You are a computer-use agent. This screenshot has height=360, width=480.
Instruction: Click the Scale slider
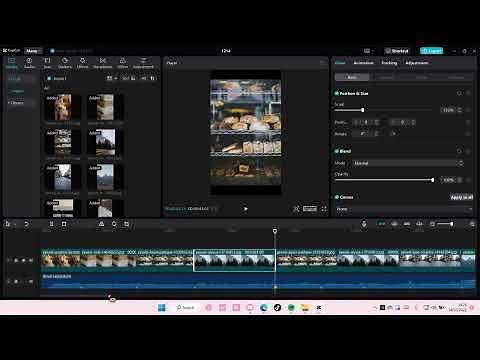383,110
